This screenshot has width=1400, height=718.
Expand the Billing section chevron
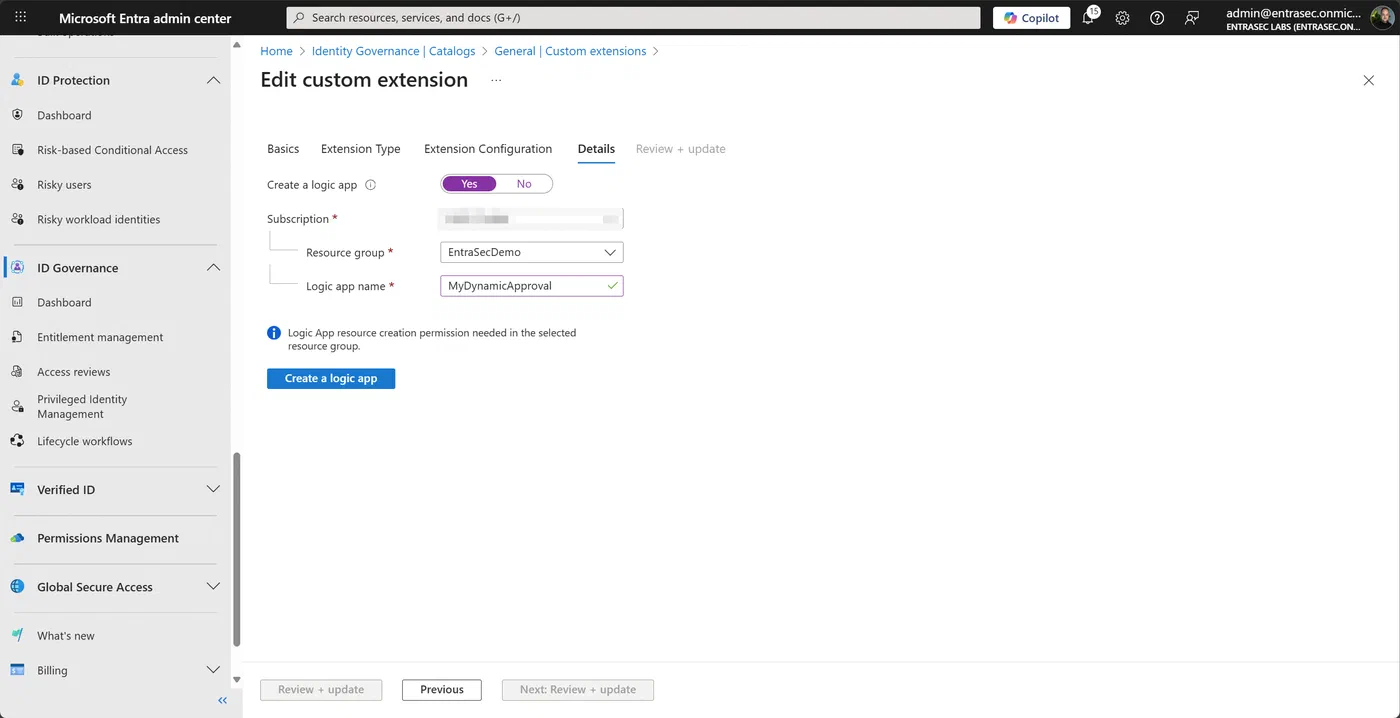tap(213, 670)
